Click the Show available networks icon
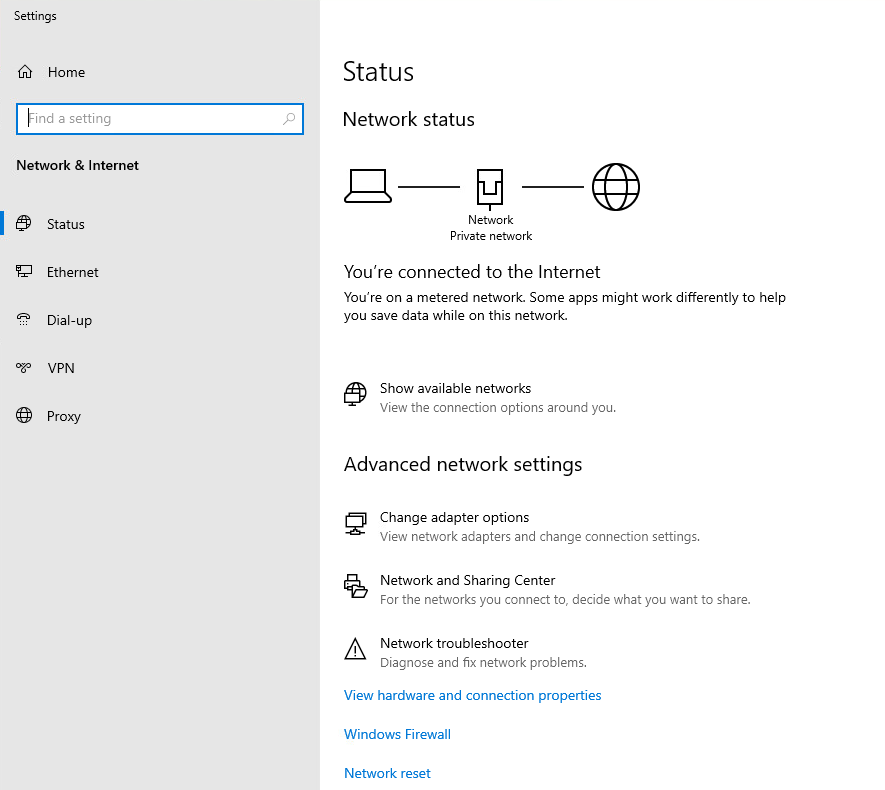Viewport: 885px width, 790px height. [355, 394]
